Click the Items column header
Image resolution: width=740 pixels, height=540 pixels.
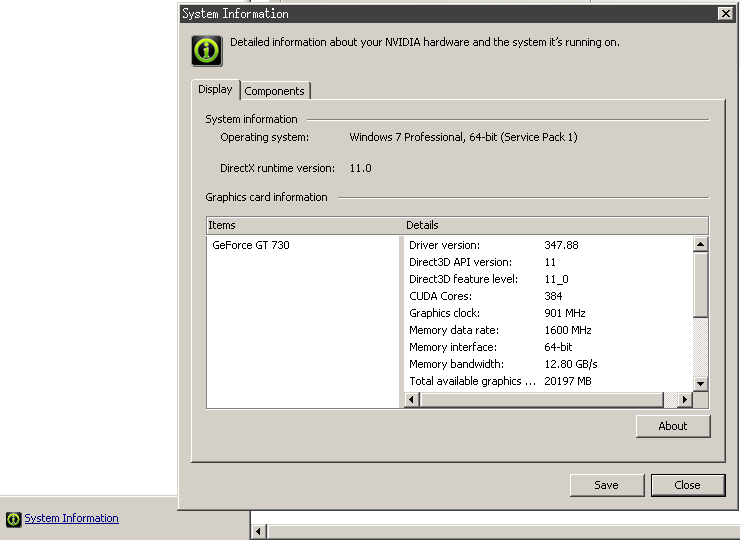(305, 225)
